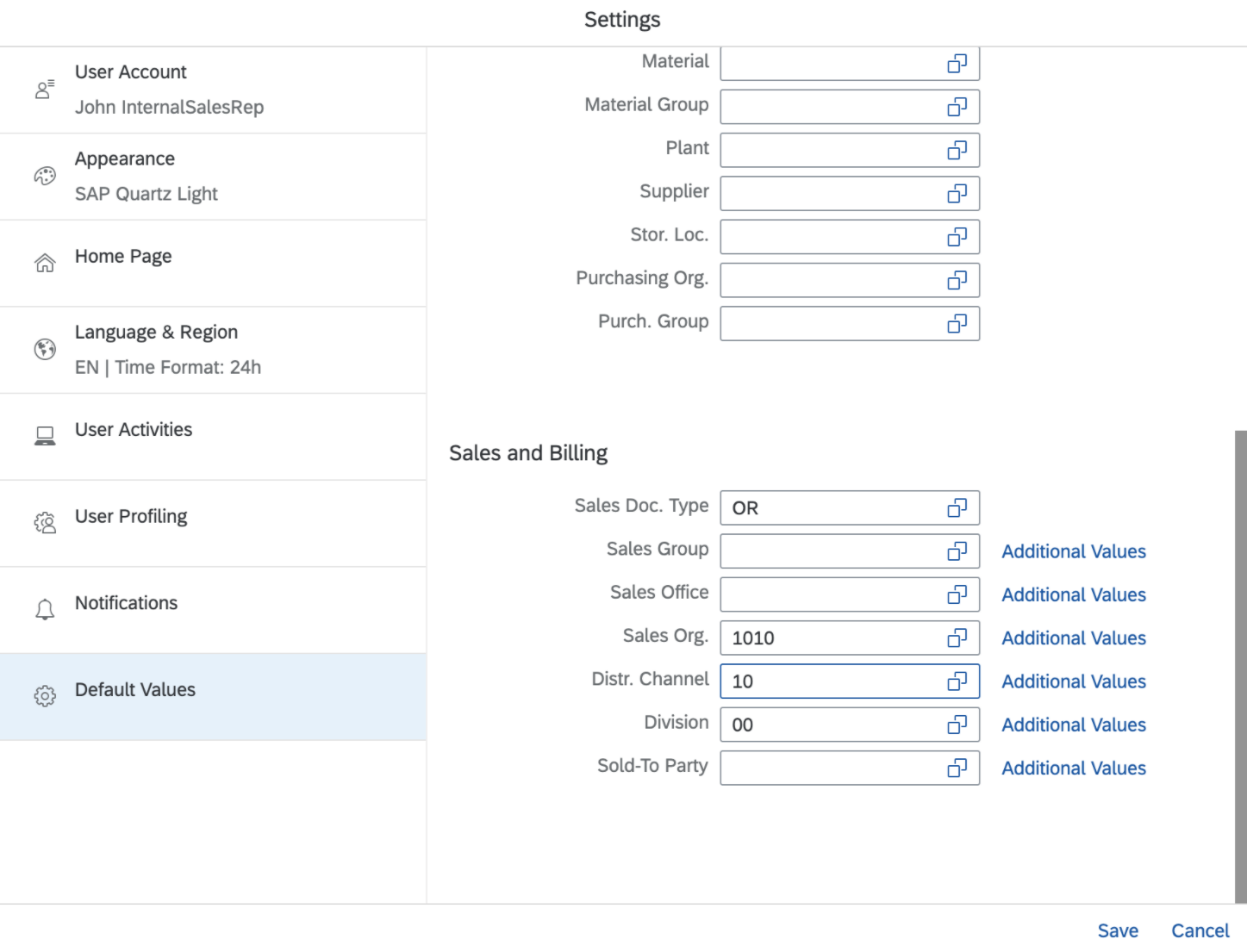Image resolution: width=1247 pixels, height=952 pixels.
Task: Open Additional Values for Sold-To Party
Action: 1074,768
